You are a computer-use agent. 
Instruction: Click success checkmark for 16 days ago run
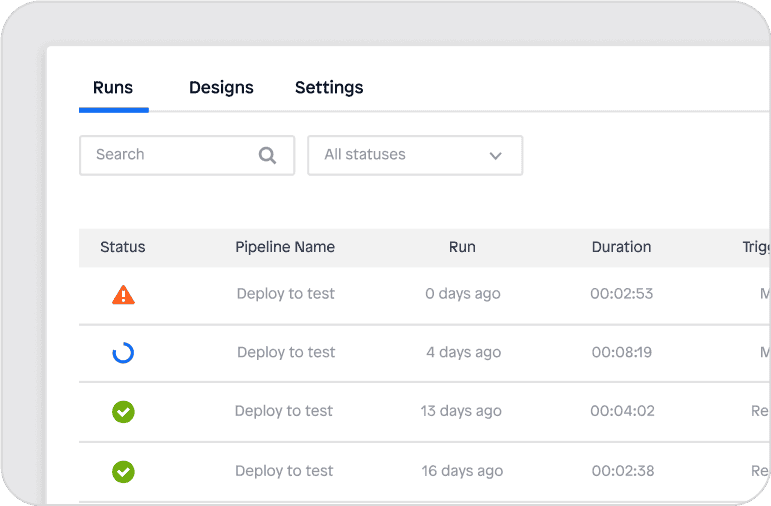tap(123, 471)
